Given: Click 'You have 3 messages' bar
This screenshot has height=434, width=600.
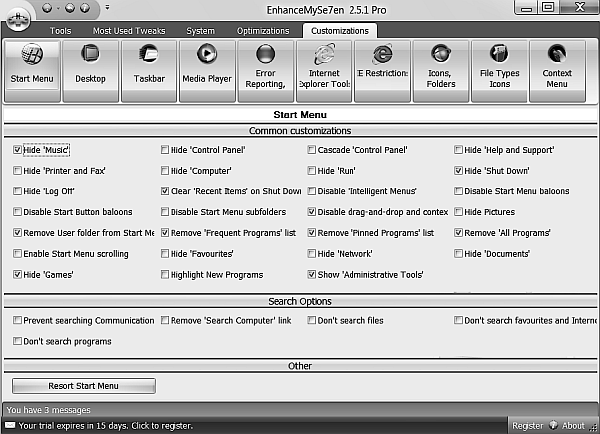Looking at the screenshot, I should point(300,410).
